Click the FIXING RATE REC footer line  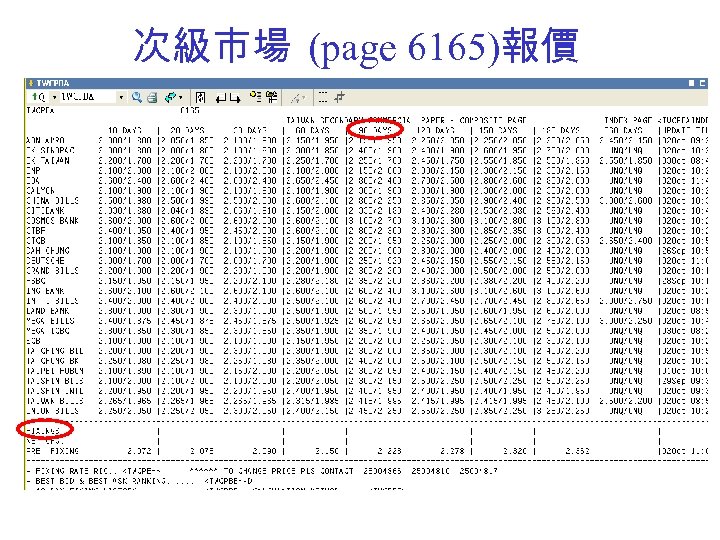(262, 471)
